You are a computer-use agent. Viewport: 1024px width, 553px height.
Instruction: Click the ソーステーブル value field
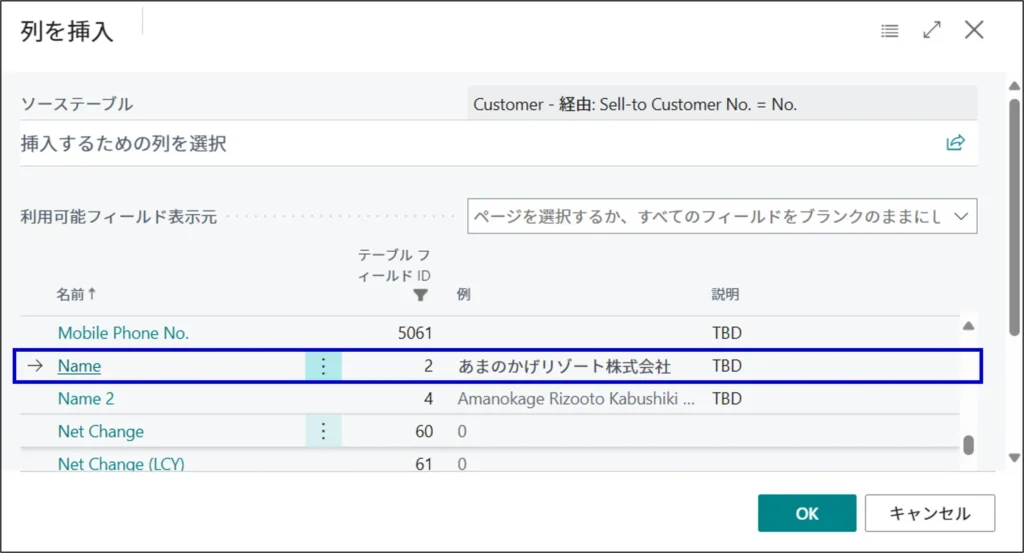click(x=722, y=104)
